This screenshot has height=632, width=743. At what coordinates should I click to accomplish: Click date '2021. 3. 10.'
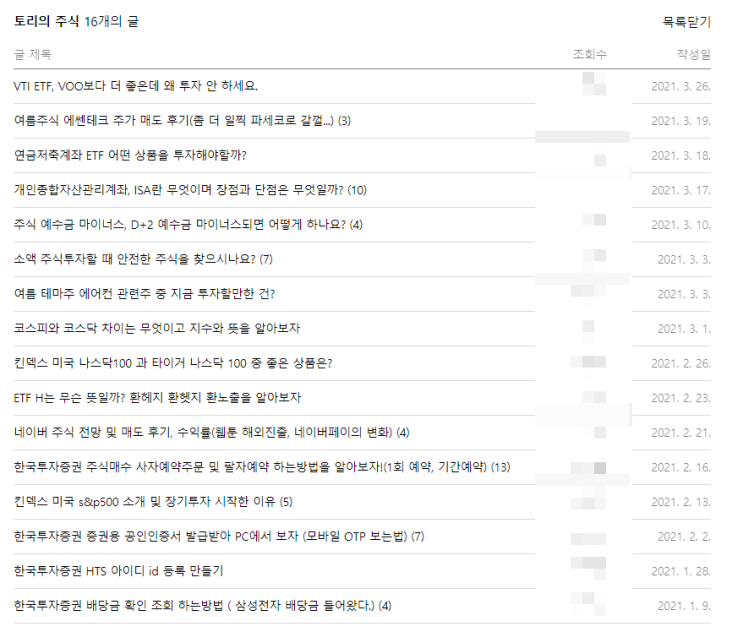coord(681,225)
